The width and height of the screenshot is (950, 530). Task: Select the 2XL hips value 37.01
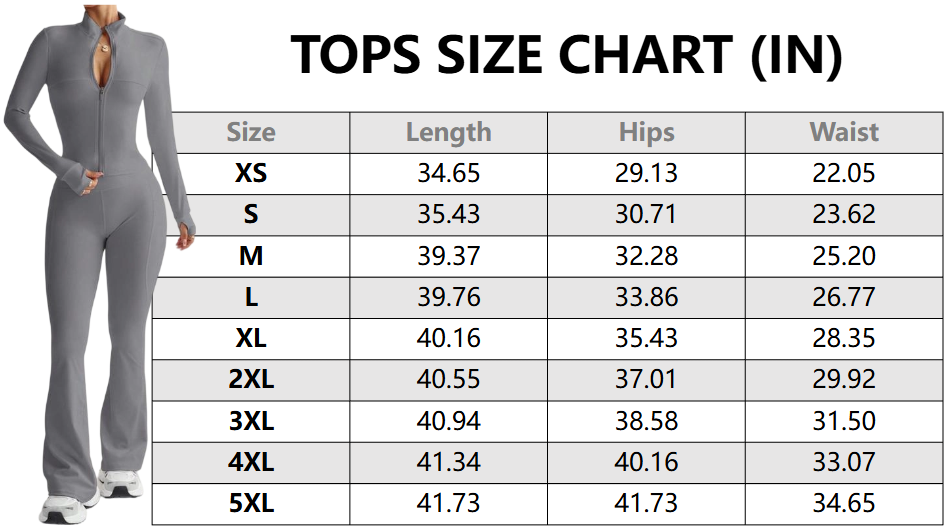point(646,380)
